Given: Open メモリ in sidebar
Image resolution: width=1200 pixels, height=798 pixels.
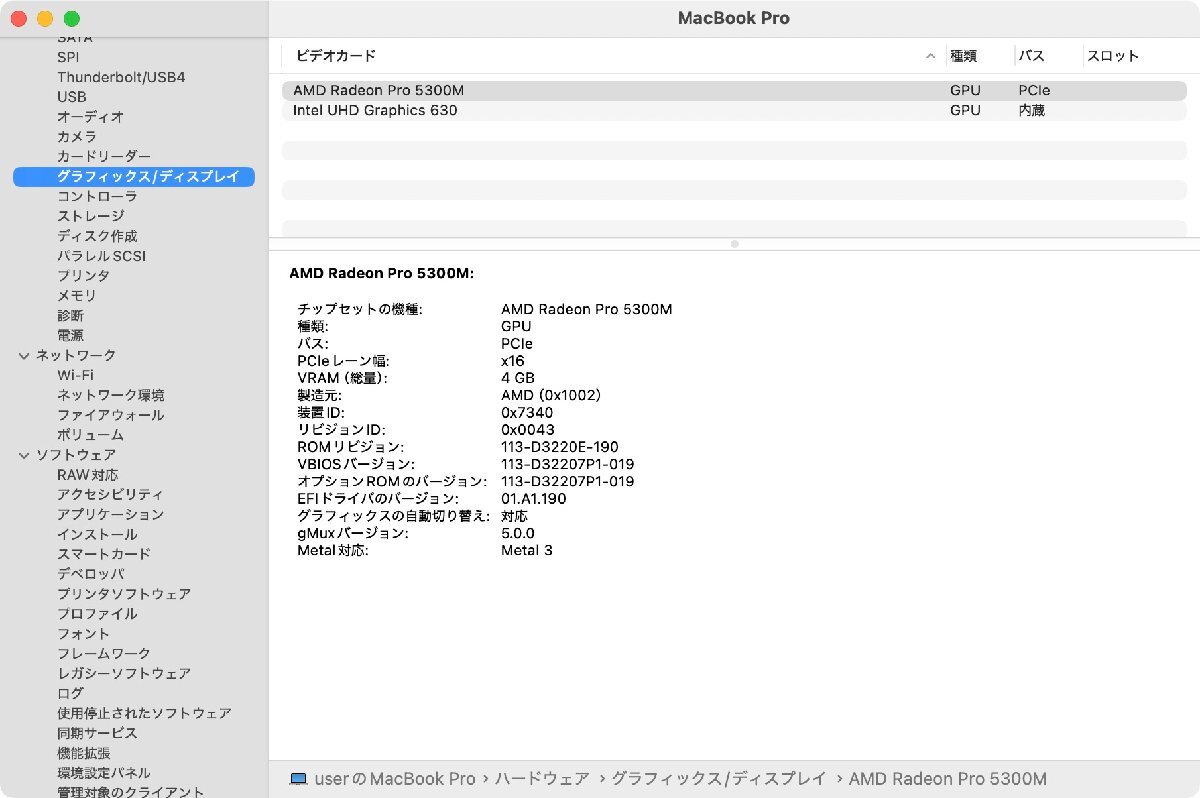Looking at the screenshot, I should [77, 295].
